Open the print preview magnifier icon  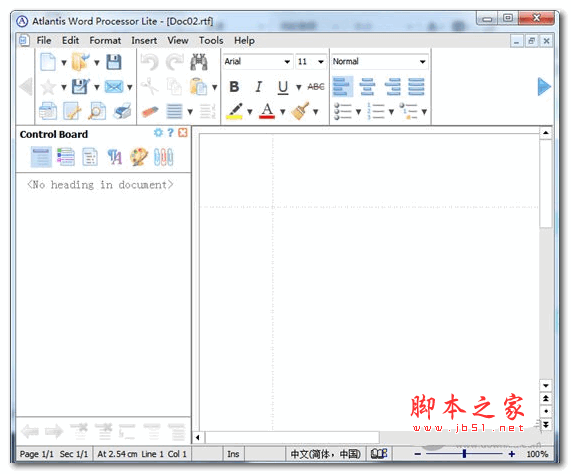(97, 111)
